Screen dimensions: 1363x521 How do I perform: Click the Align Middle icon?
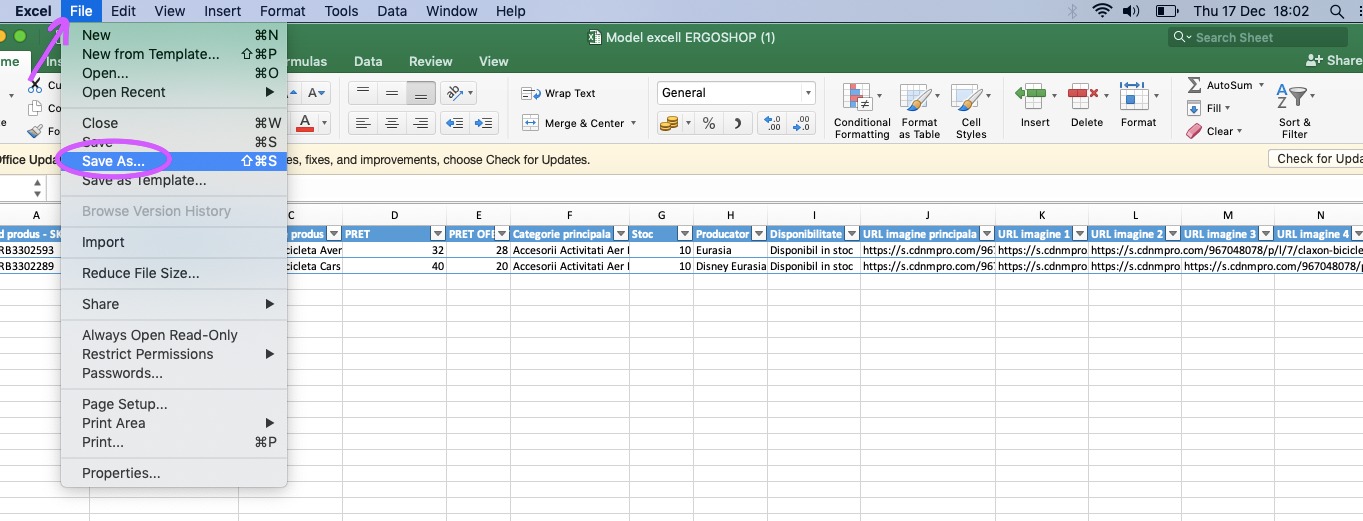pyautogui.click(x=392, y=93)
